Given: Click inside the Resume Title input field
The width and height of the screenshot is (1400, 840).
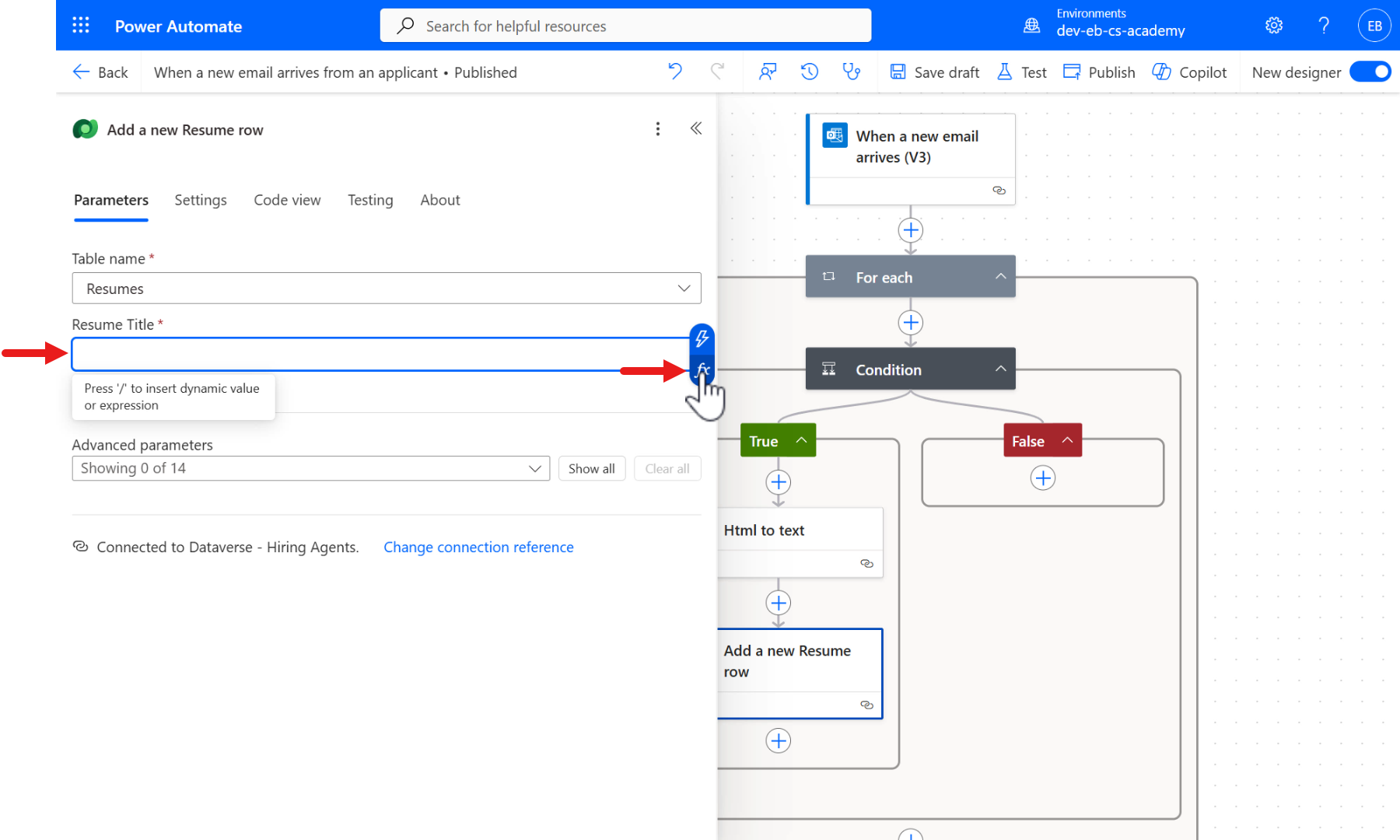Looking at the screenshot, I should pos(350,354).
